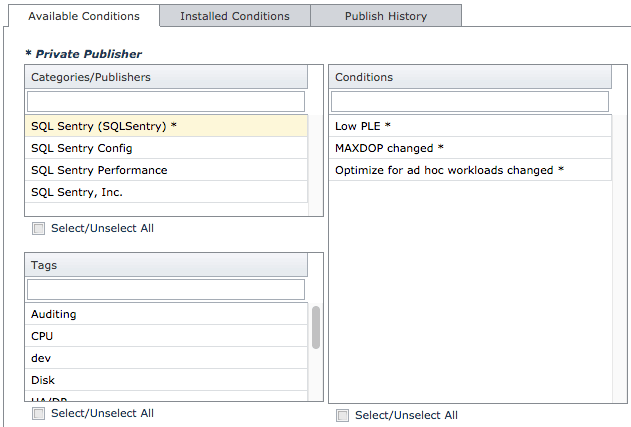
Task: Select the SQL Sentry Performance category
Action: pos(166,170)
